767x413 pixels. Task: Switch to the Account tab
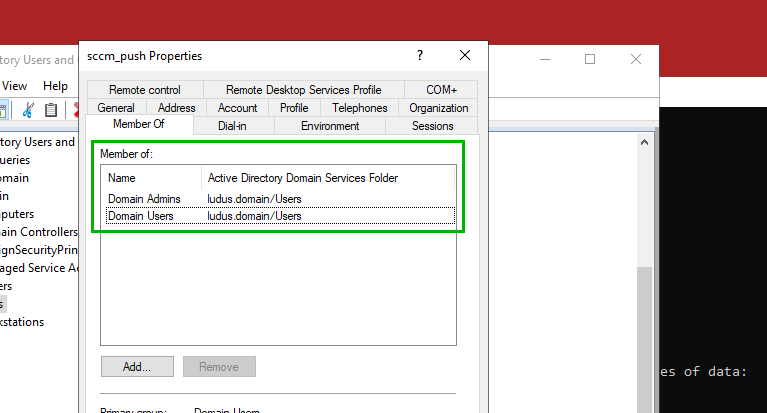click(237, 108)
